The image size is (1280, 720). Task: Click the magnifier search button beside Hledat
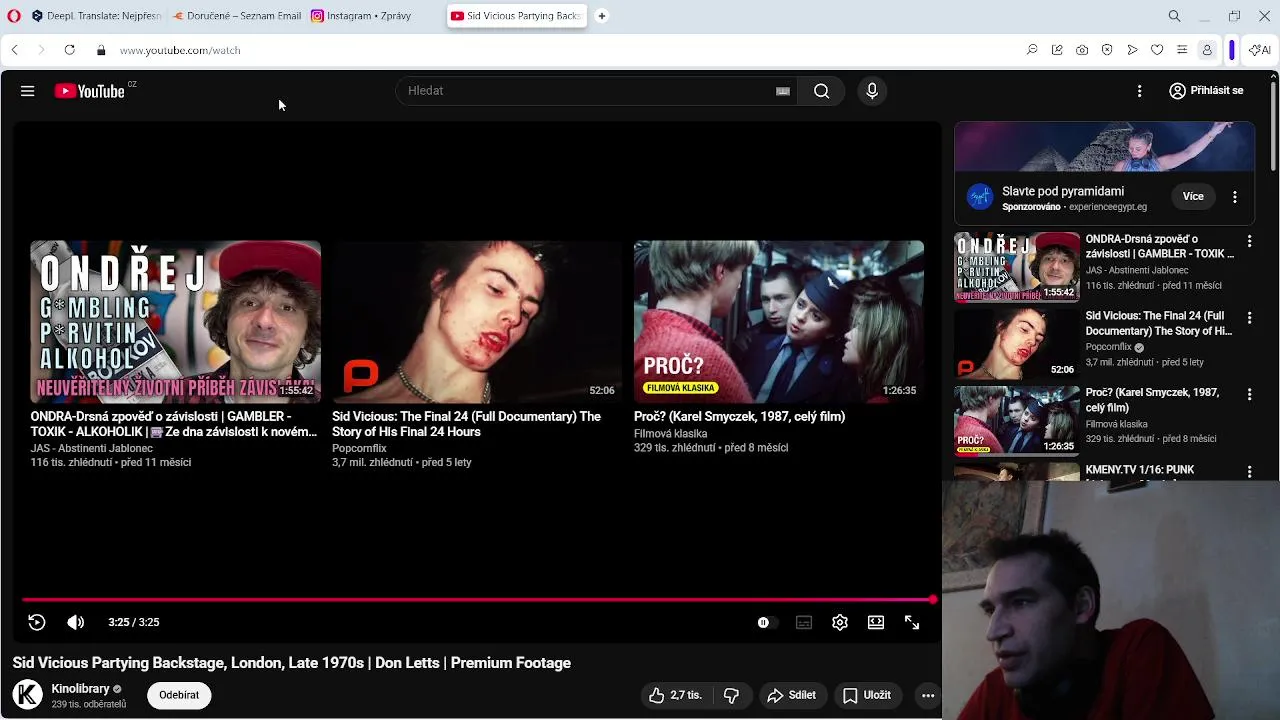click(821, 91)
